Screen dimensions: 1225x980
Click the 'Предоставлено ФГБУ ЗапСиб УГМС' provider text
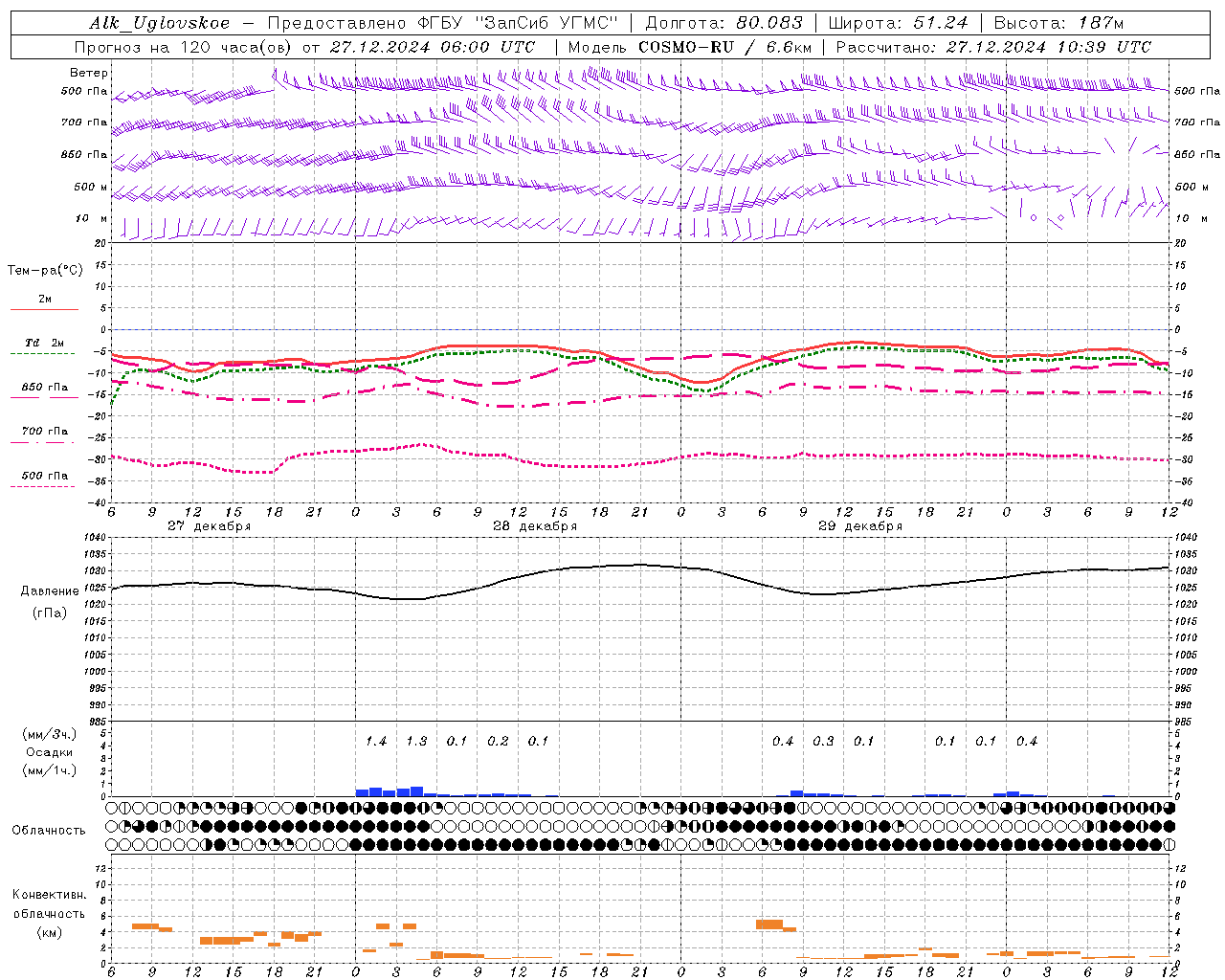(x=442, y=23)
